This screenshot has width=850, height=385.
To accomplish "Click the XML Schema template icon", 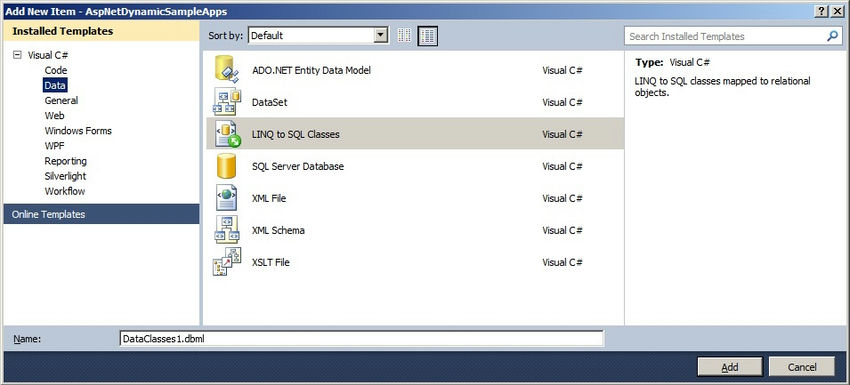I will point(227,230).
